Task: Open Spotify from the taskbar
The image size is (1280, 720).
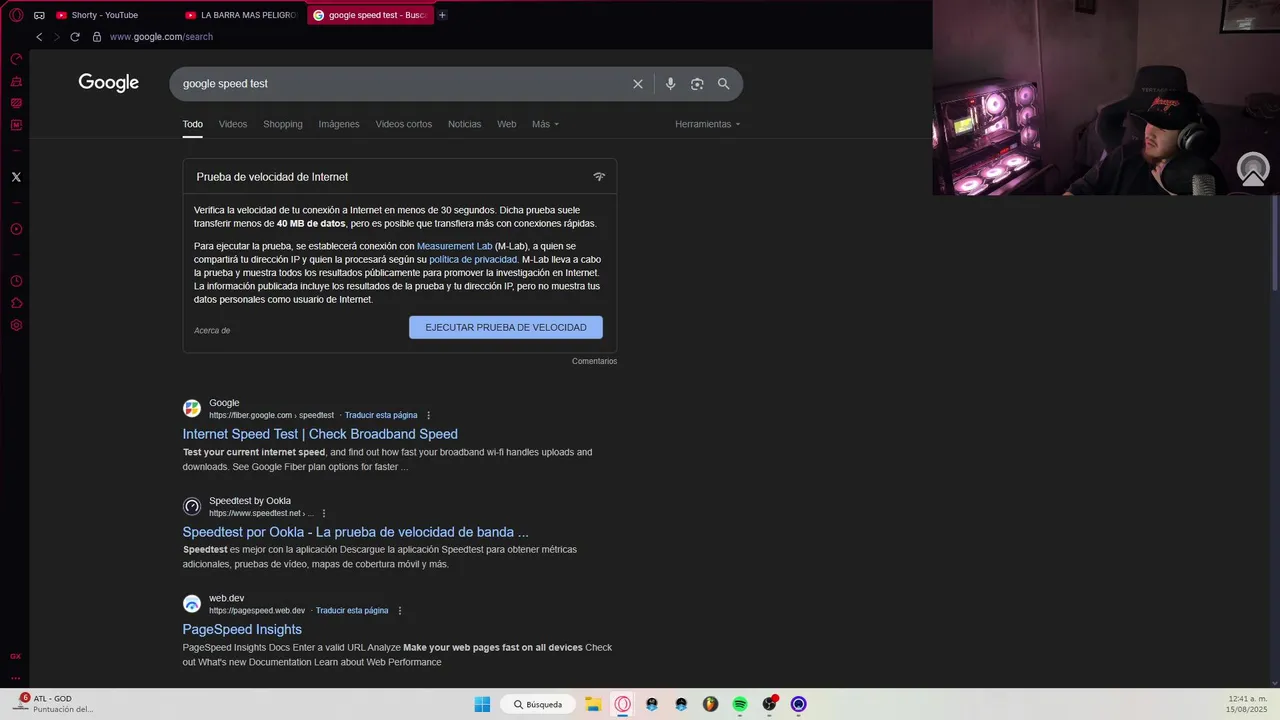Action: [x=740, y=704]
